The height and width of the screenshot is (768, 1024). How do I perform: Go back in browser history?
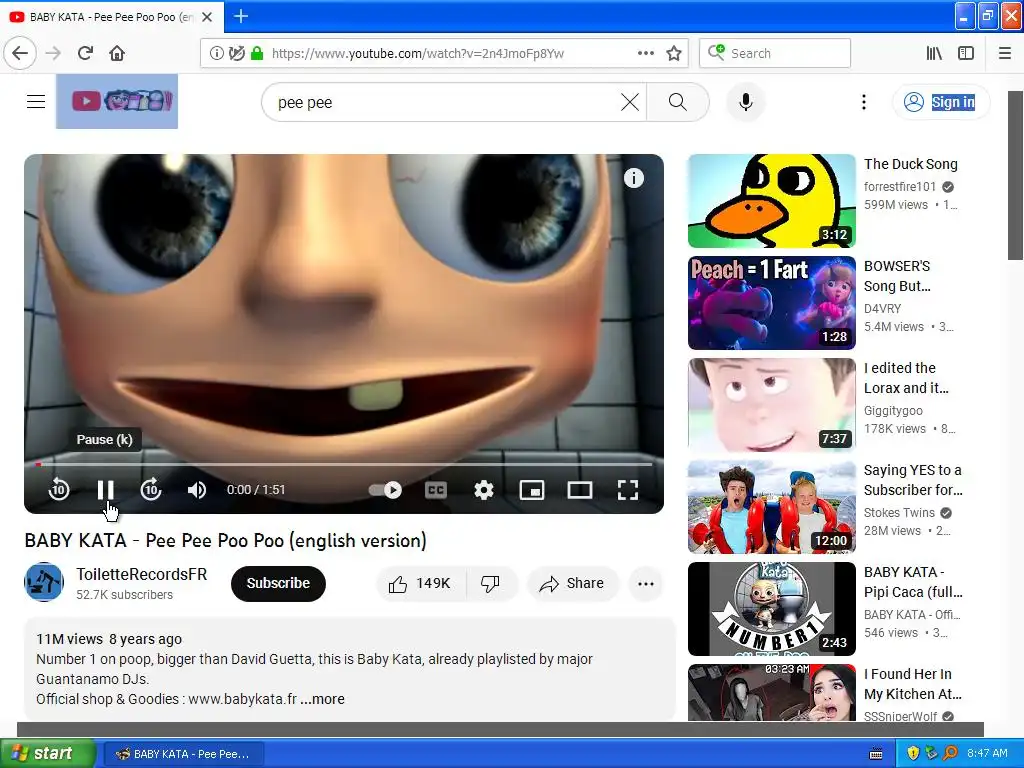click(x=20, y=53)
